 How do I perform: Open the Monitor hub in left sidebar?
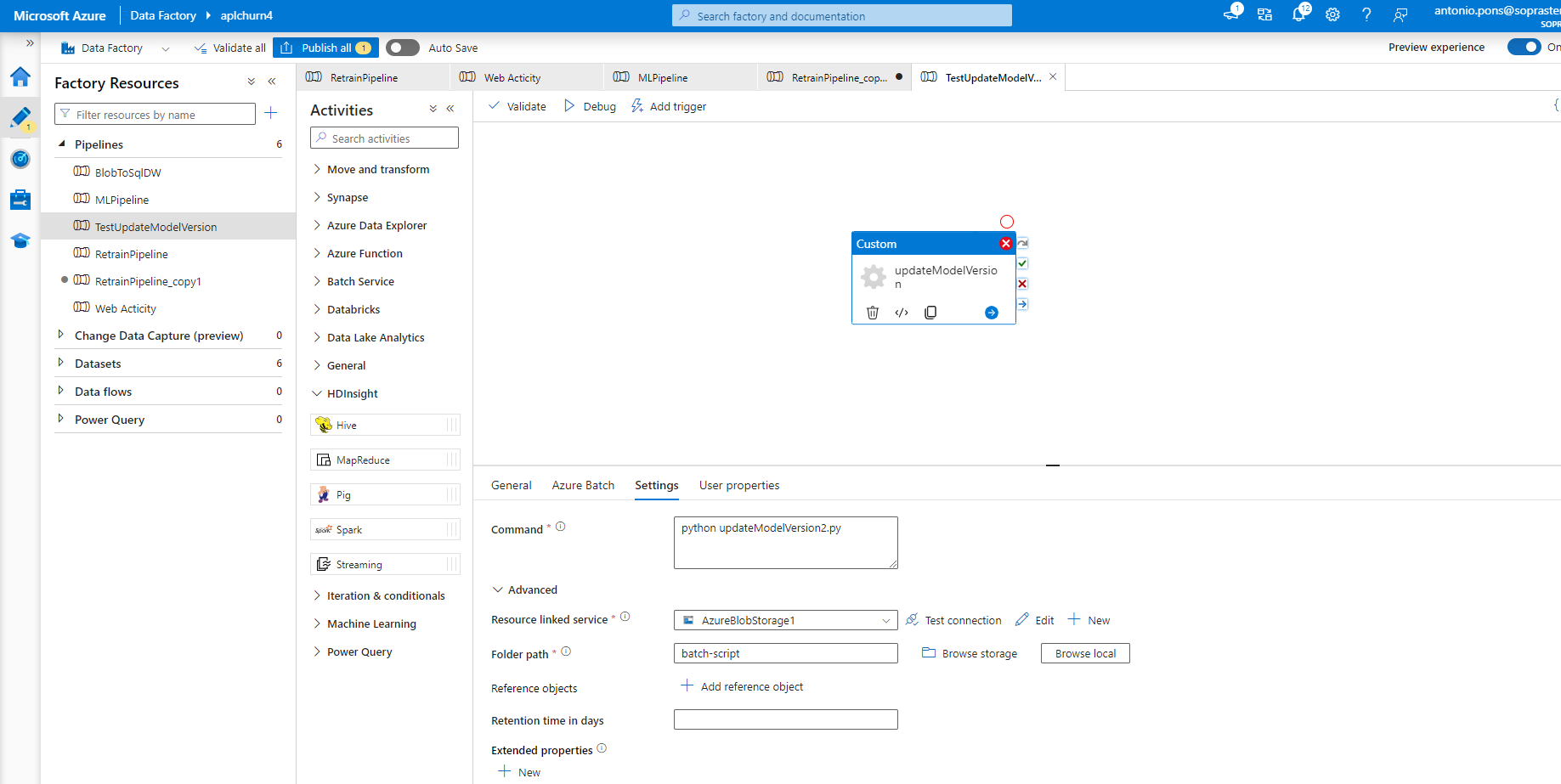[20, 159]
